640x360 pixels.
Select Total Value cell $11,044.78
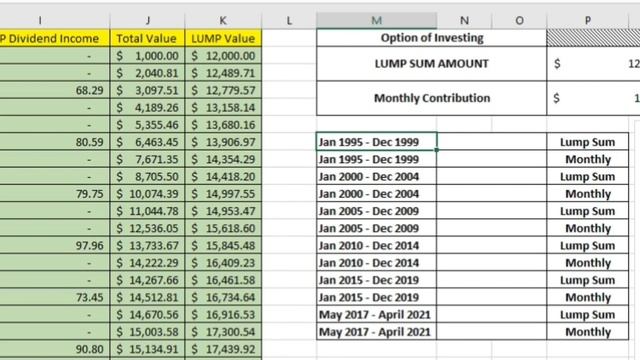(147, 211)
